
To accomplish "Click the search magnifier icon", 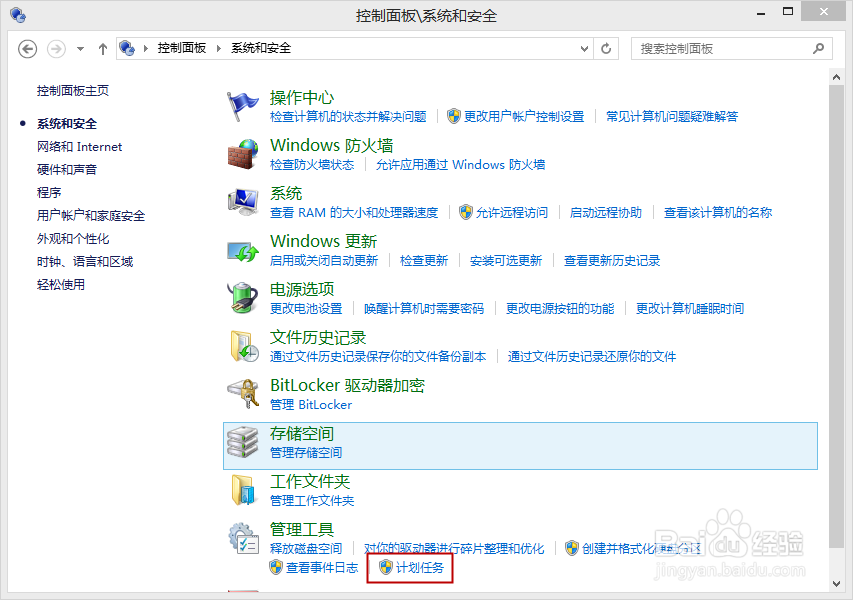I will pos(818,48).
